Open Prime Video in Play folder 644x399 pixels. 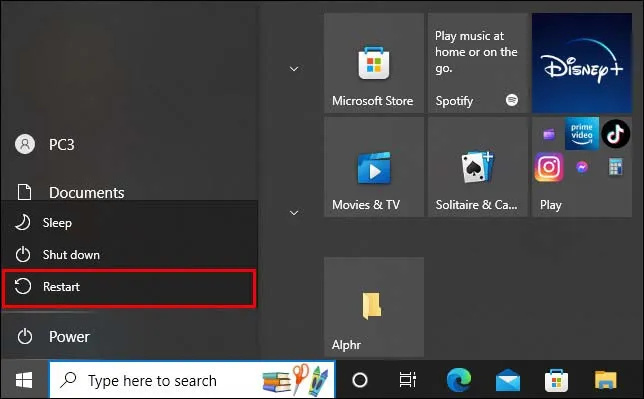point(582,134)
